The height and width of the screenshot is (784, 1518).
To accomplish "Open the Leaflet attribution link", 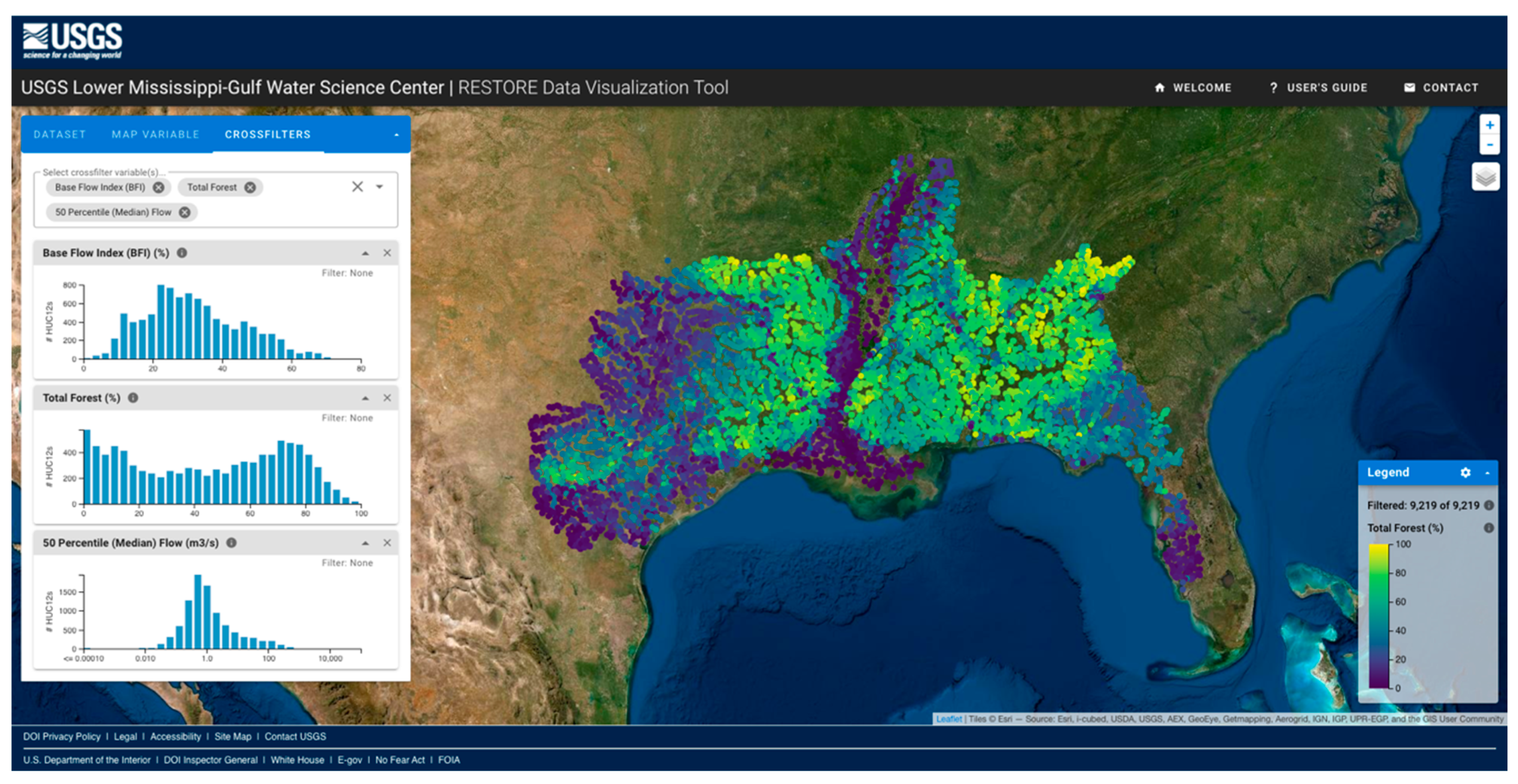I will pyautogui.click(x=949, y=719).
